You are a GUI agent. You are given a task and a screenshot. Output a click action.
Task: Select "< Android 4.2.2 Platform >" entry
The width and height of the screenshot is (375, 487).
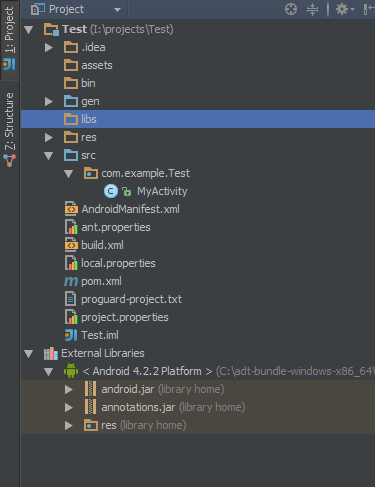(x=147, y=371)
